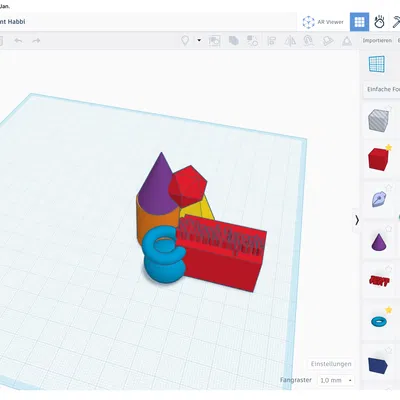The image size is (400, 400).
Task: Click the triangle toolbar icon beside Importieren
Action: pos(347,41)
